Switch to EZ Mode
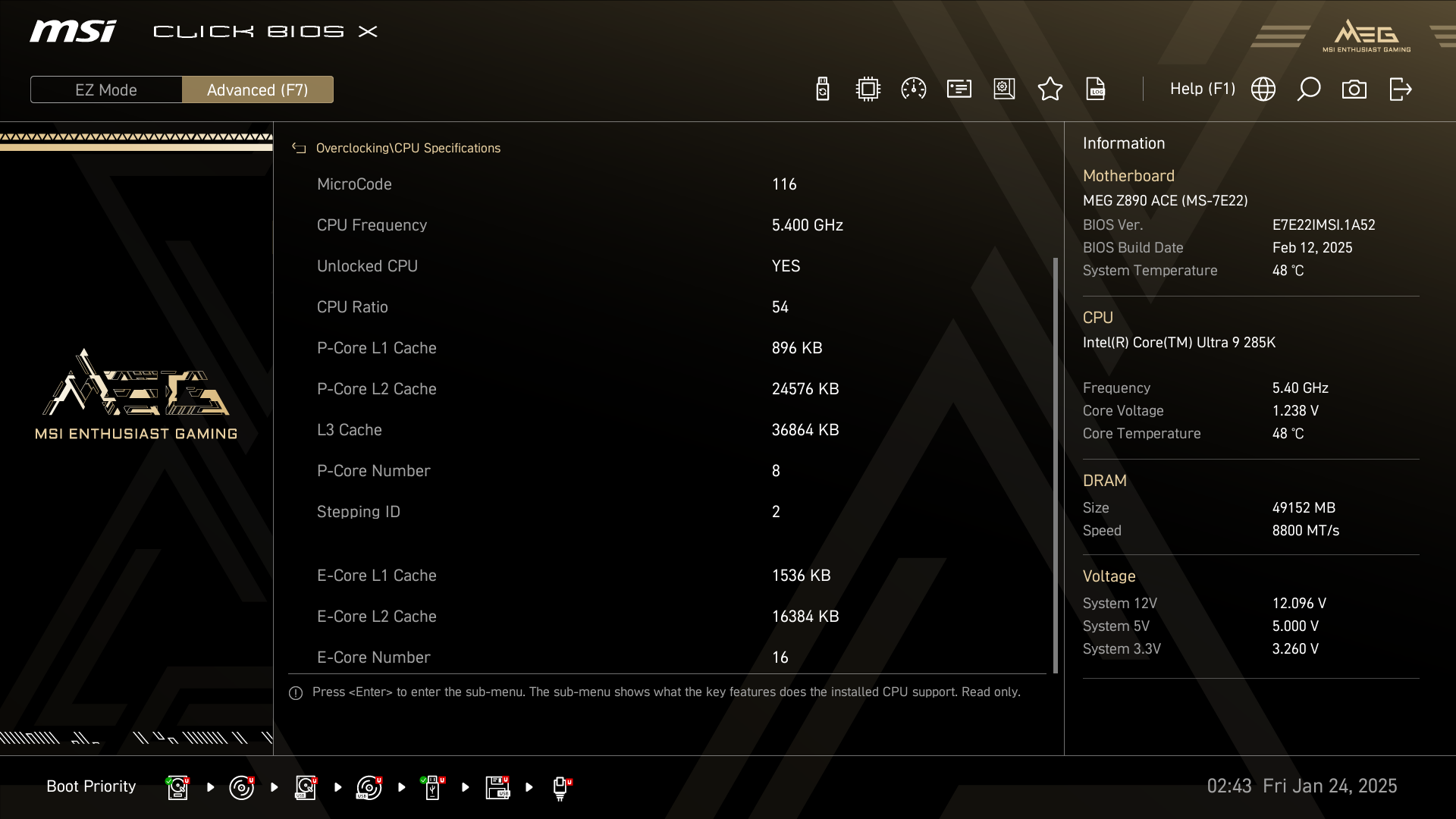Screen dimensions: 1456x819 point(106,89)
